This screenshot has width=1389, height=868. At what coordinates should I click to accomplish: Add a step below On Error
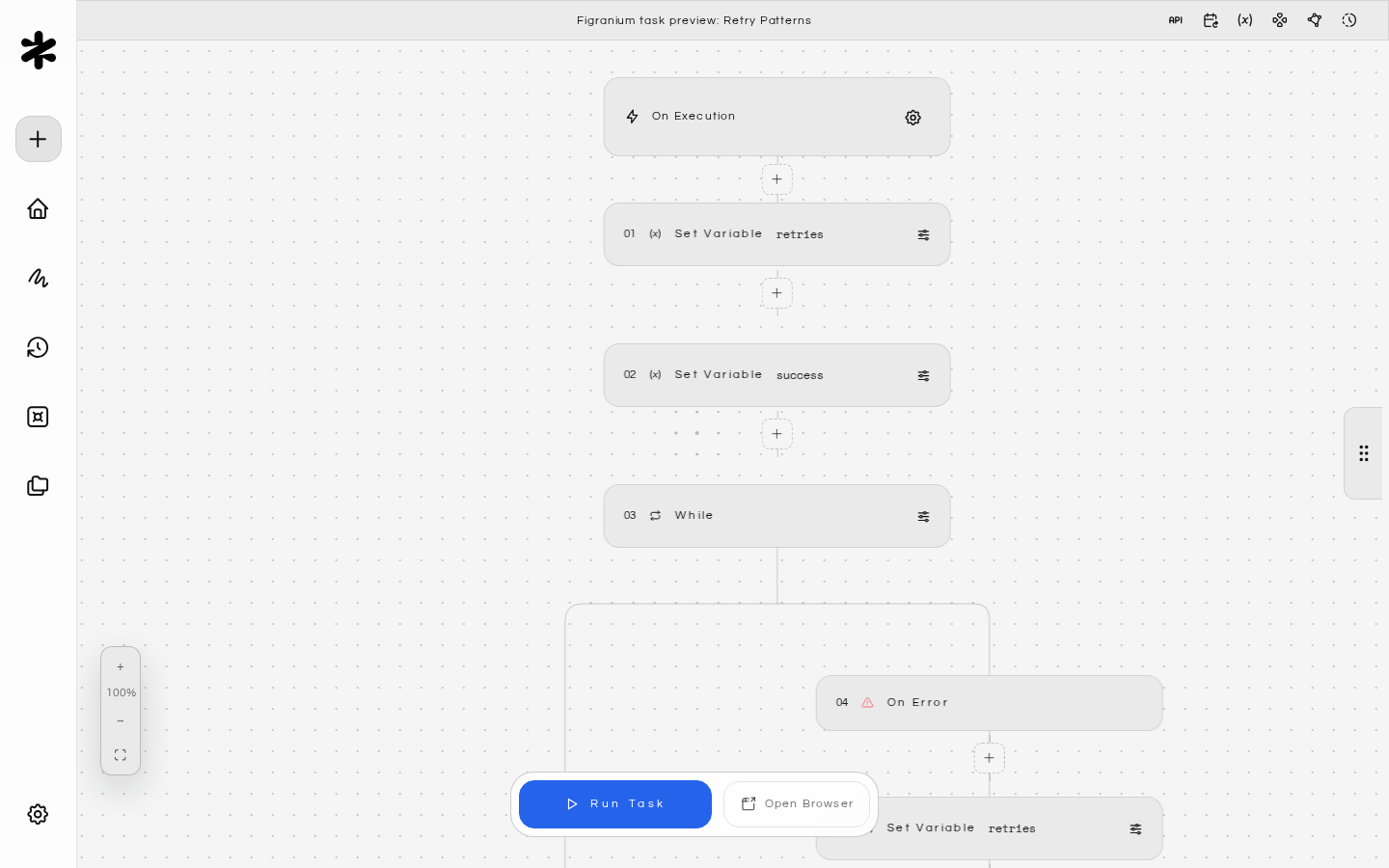[x=989, y=758]
